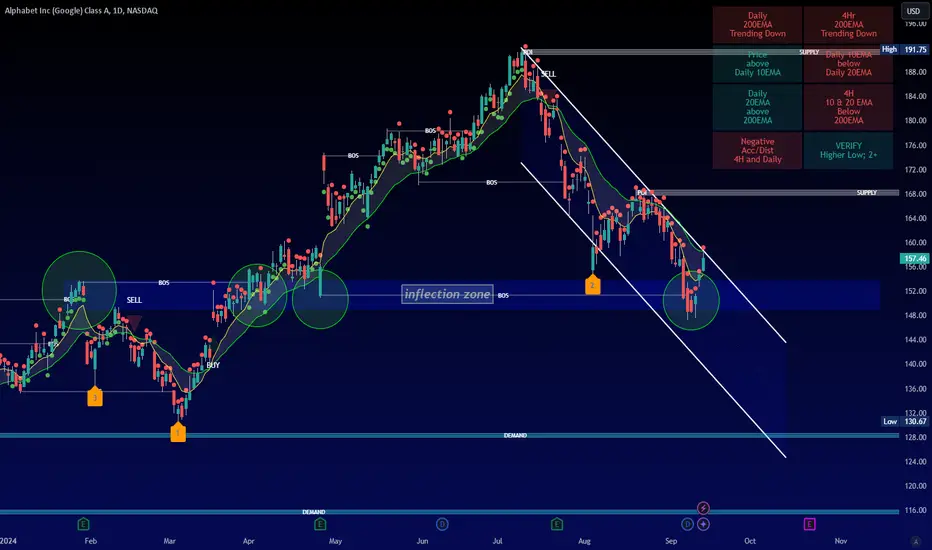The height and width of the screenshot is (550, 932).
Task: Click the Low 130.67 price label
Action: coord(904,421)
